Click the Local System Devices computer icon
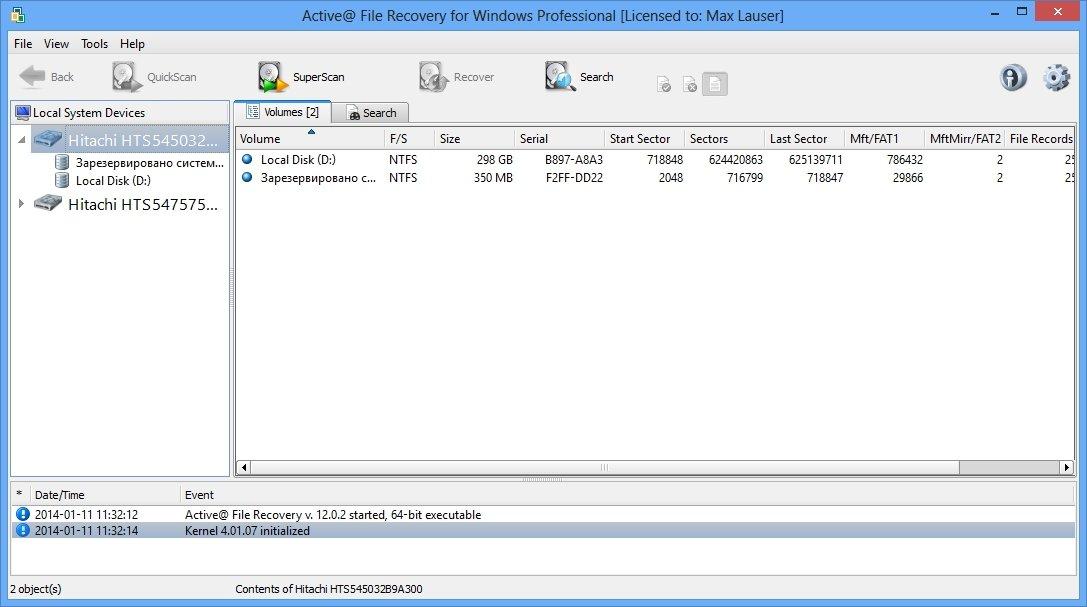The height and width of the screenshot is (607, 1087). coord(22,112)
